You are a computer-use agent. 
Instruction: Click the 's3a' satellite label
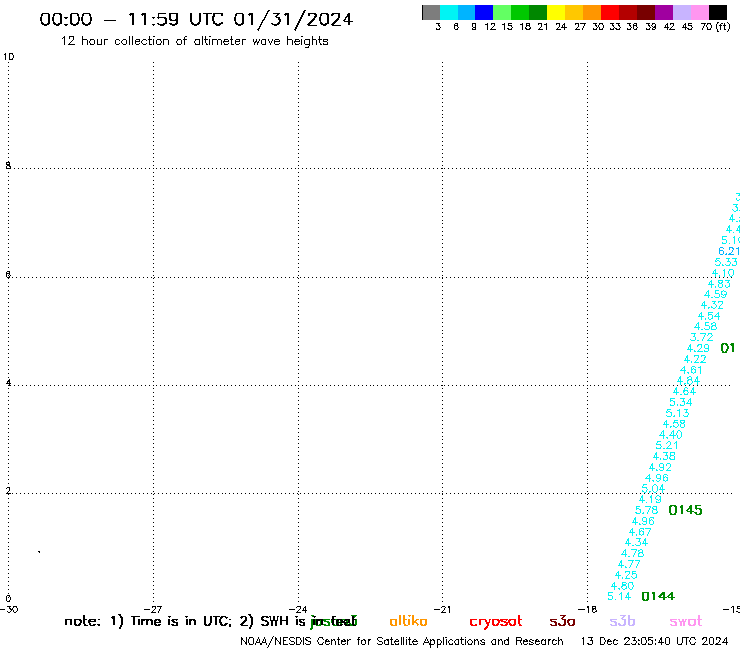(x=562, y=621)
